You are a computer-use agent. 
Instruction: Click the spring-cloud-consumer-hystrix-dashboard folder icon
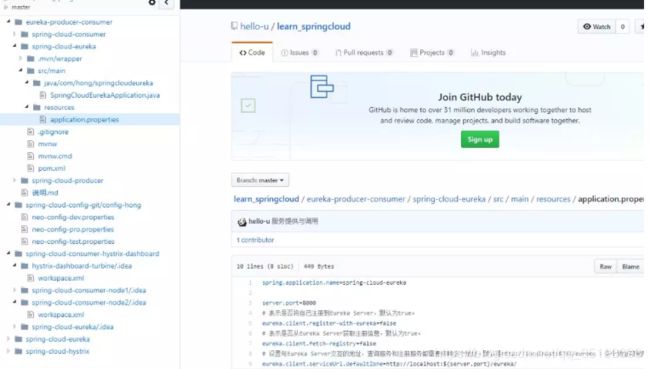[x=18, y=253]
